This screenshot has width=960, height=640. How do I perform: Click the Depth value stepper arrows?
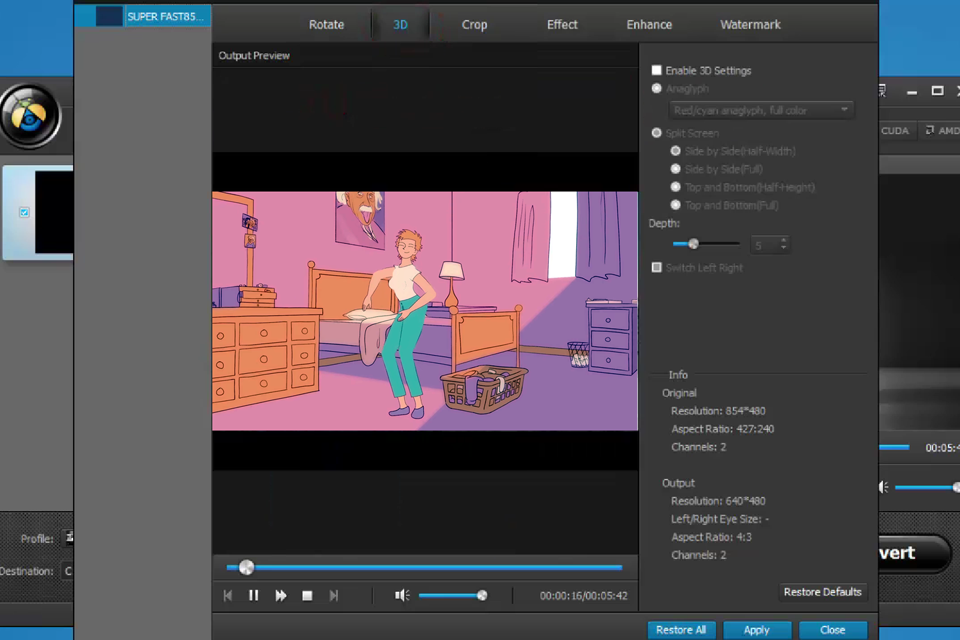[x=783, y=244]
